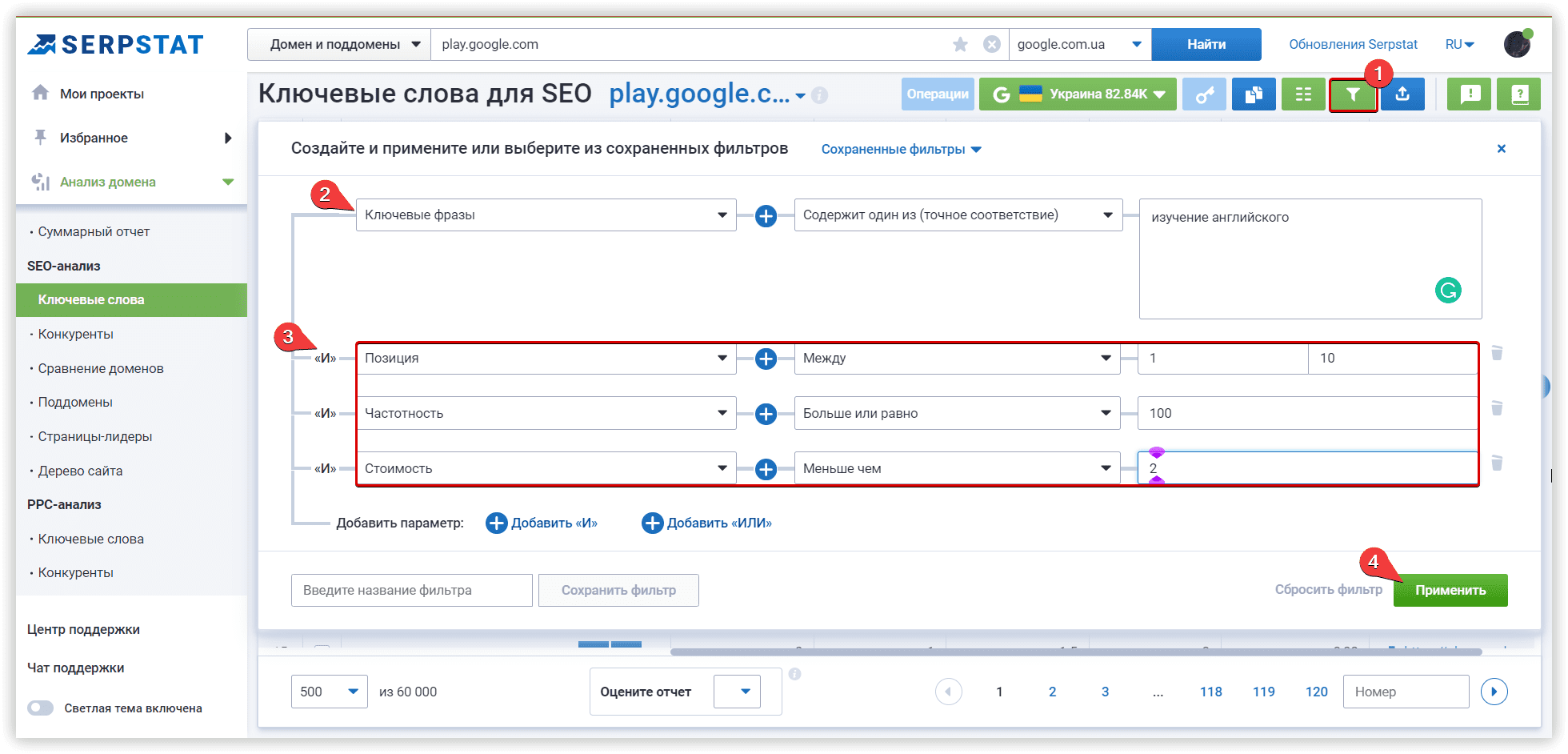Open the Частотность parameter dropdown
The image size is (1568, 754).
[546, 414]
